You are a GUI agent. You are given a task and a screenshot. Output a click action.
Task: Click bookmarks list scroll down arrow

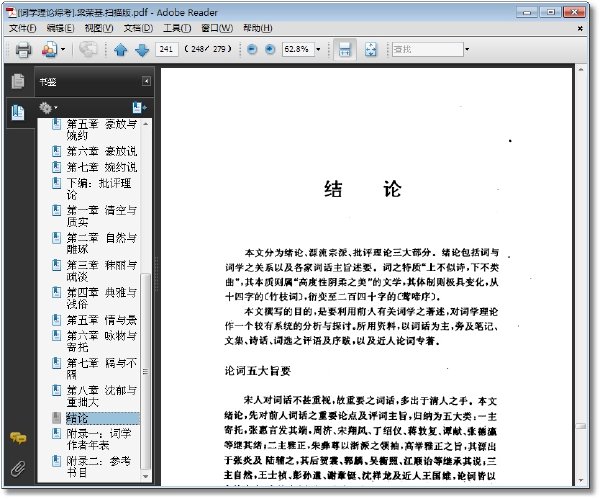coord(145,476)
